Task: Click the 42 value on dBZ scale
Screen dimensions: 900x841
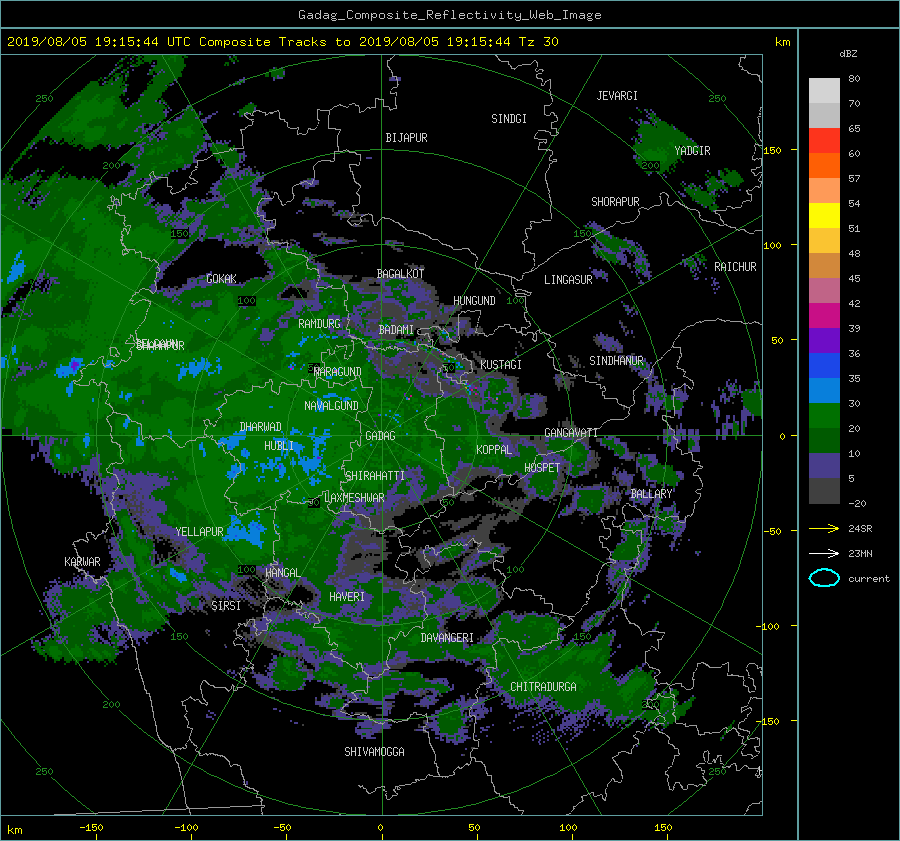Action: pos(854,304)
